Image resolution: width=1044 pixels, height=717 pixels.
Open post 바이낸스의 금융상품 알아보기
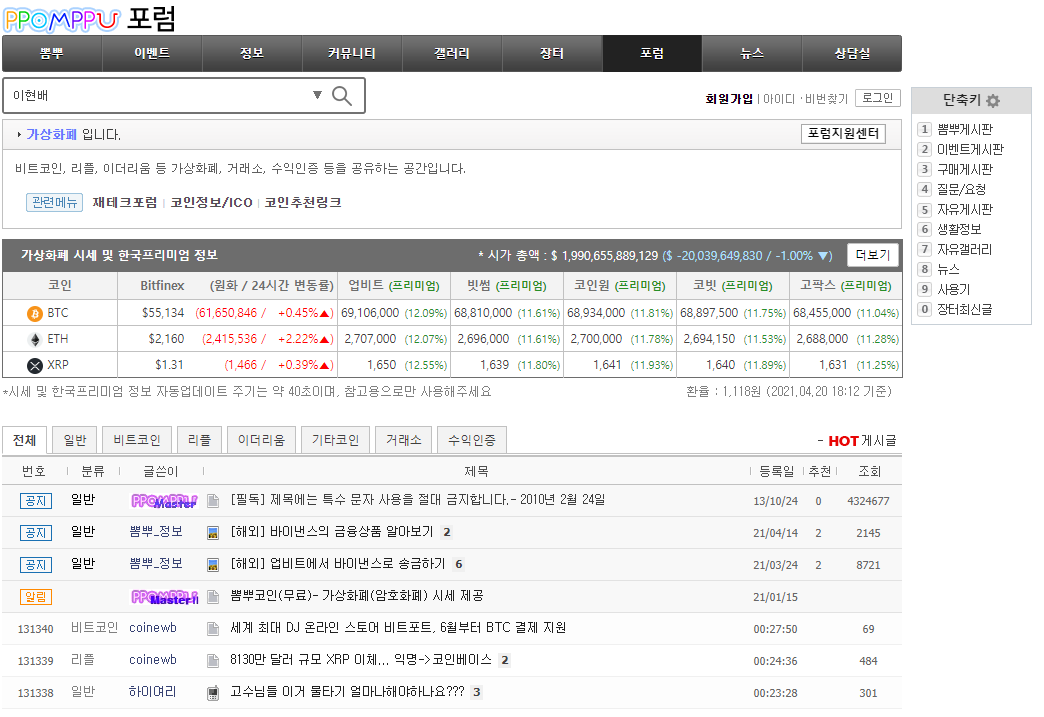tap(332, 532)
